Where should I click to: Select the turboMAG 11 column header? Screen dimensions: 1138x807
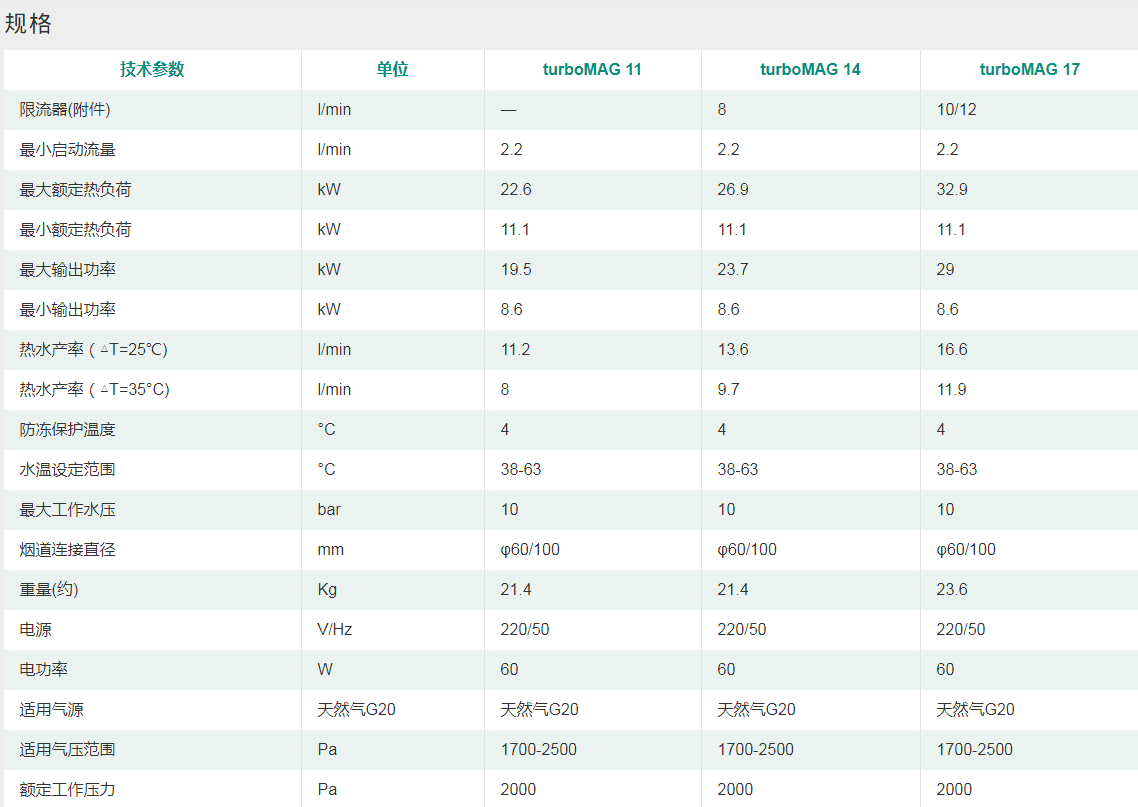pos(592,69)
